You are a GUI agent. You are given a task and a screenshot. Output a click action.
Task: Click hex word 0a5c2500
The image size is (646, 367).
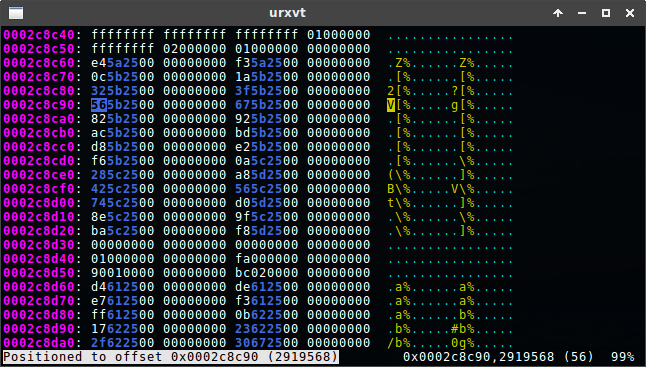(267, 161)
